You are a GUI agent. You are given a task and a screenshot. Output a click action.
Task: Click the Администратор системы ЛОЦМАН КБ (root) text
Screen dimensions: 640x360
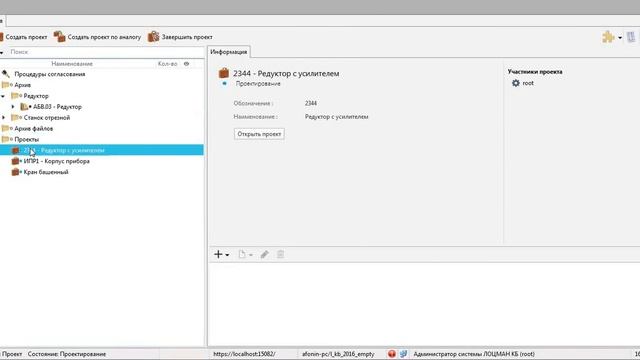(x=474, y=354)
